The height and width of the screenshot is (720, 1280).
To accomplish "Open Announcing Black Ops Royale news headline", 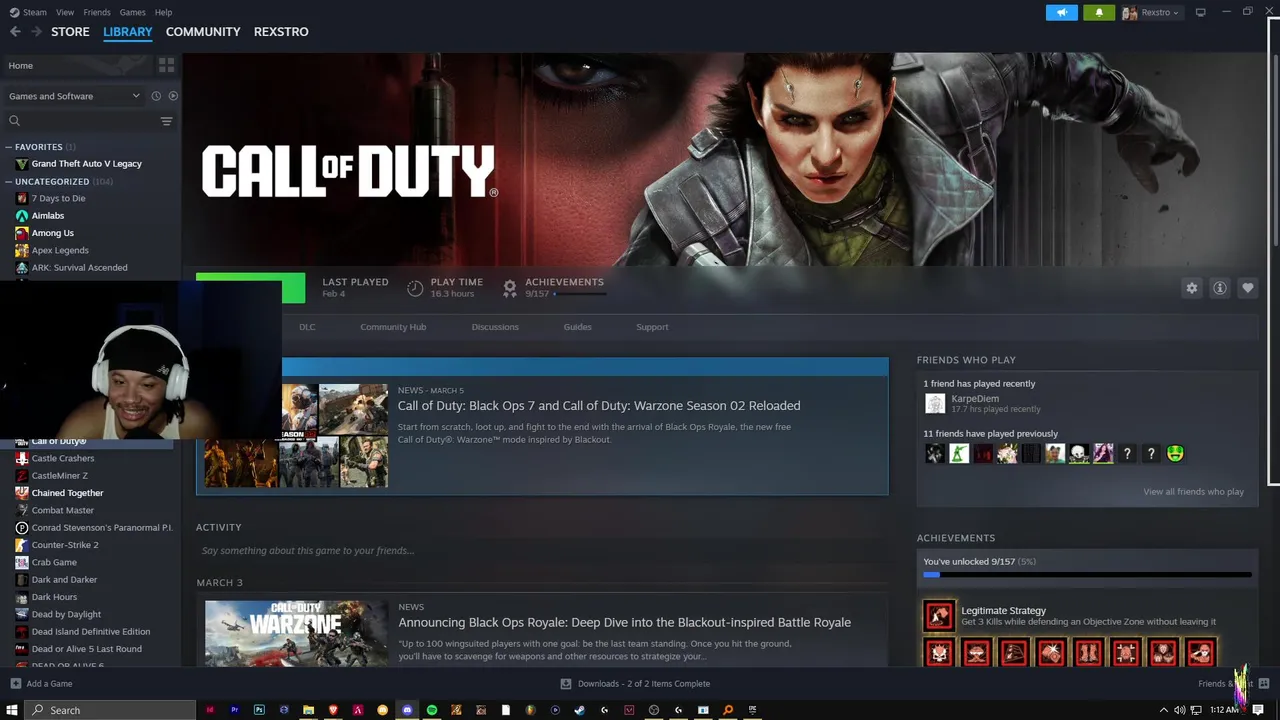I will 624,622.
